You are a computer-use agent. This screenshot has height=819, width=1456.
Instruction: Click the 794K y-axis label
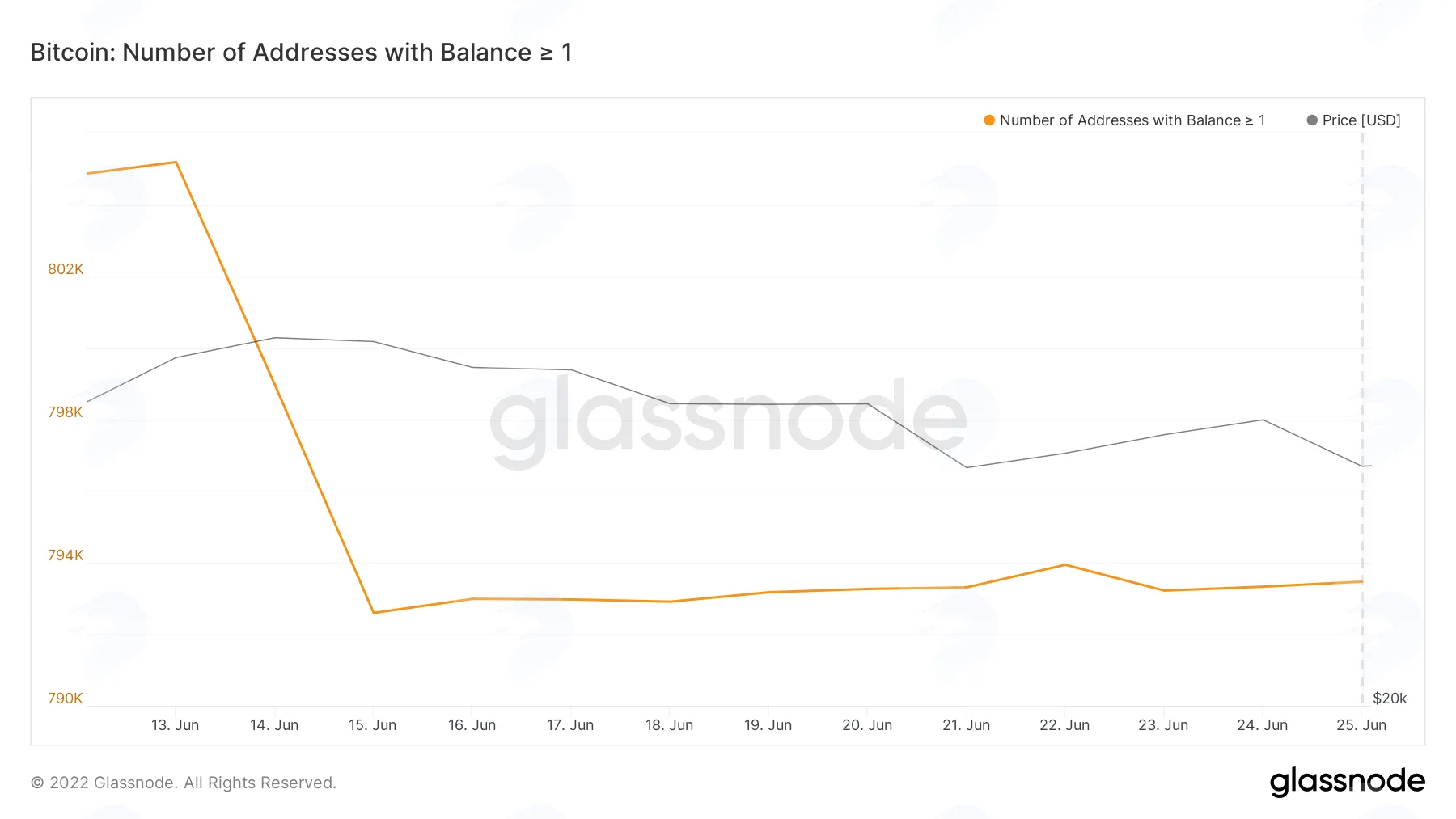pyautogui.click(x=66, y=555)
